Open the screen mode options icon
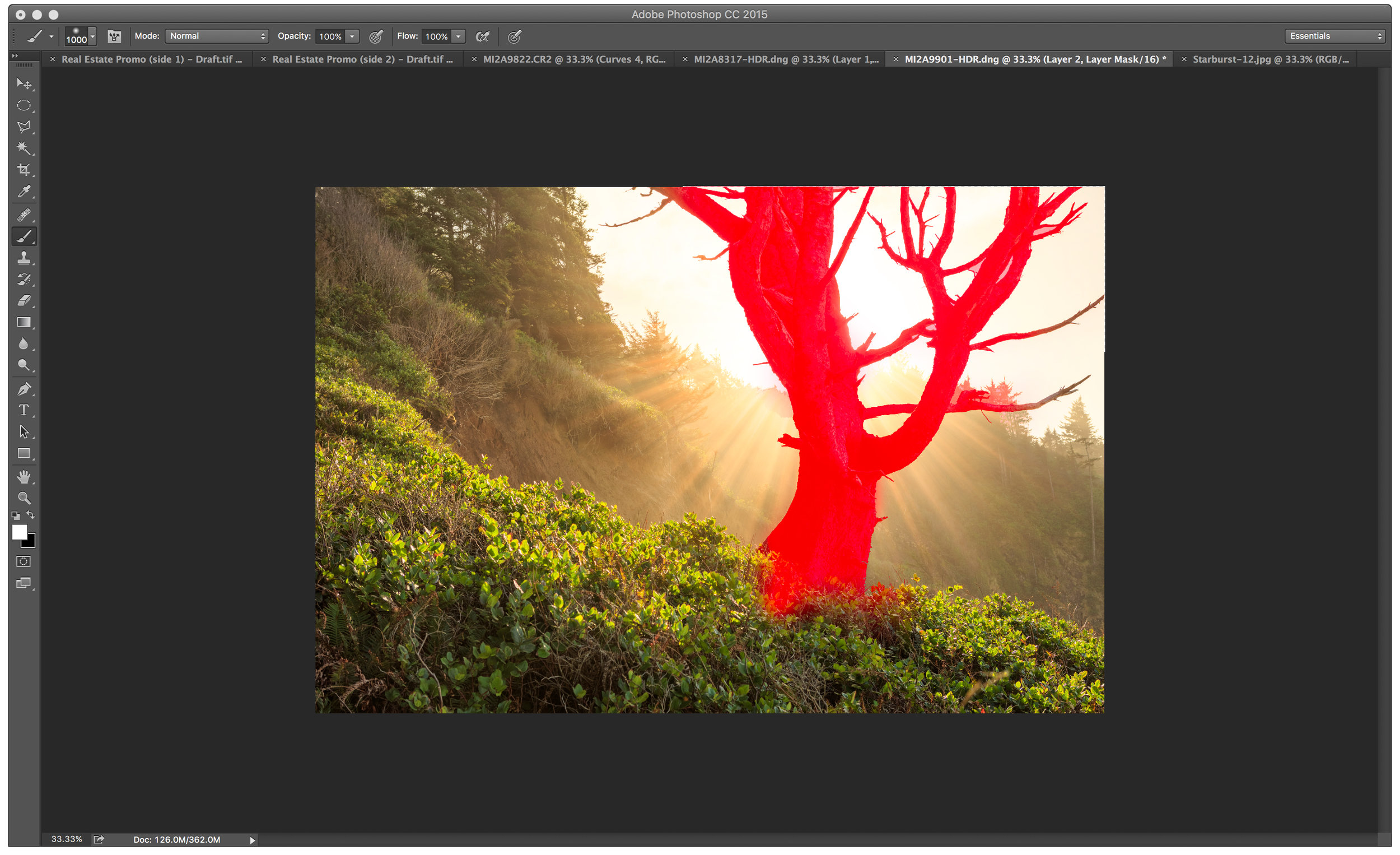Image resolution: width=1400 pixels, height=855 pixels. [24, 583]
